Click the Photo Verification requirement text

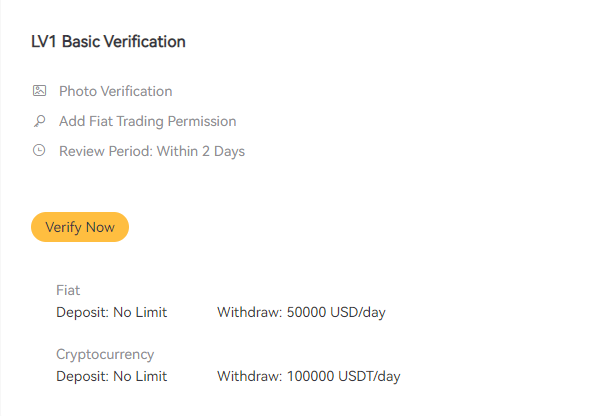[x=116, y=91]
